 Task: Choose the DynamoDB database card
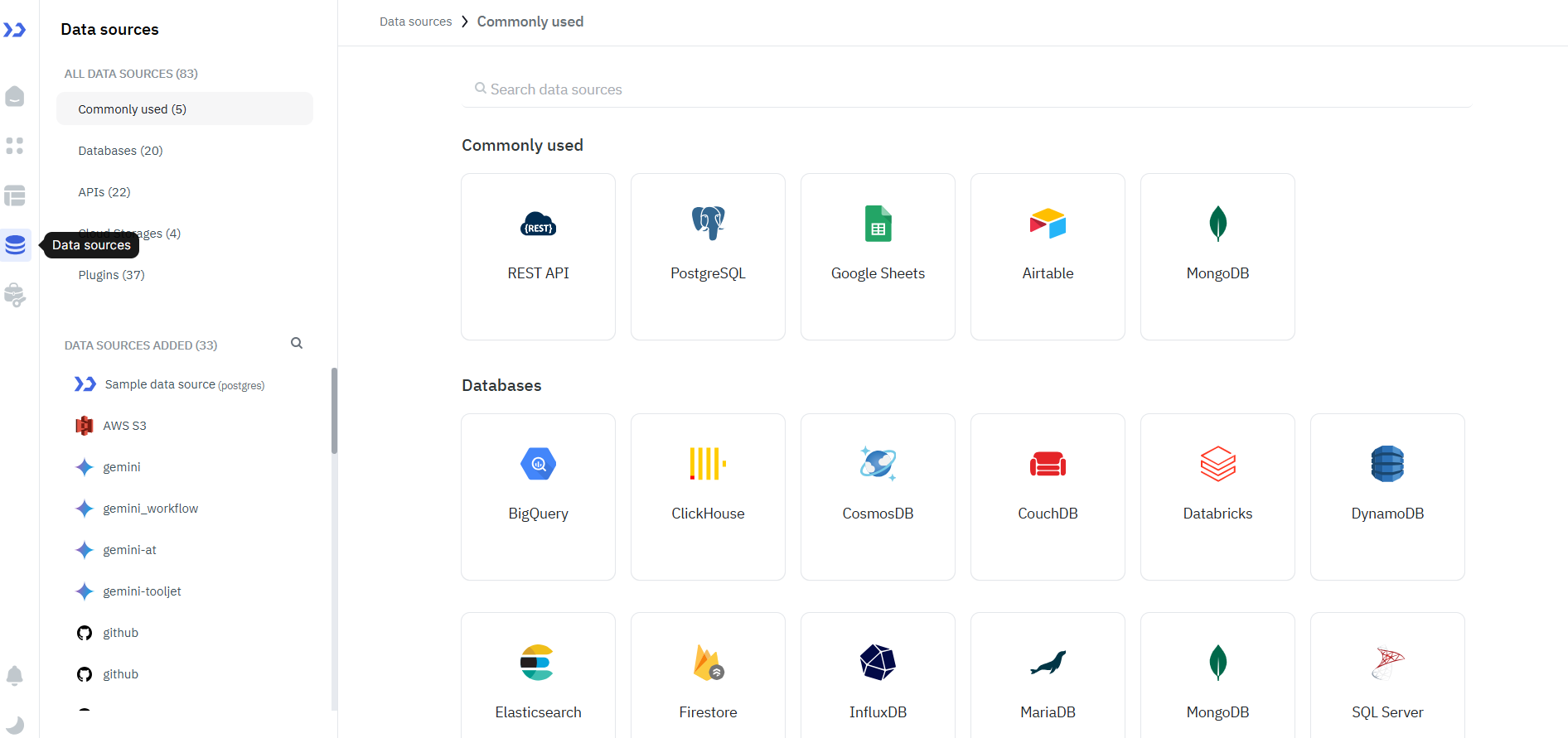tap(1387, 496)
